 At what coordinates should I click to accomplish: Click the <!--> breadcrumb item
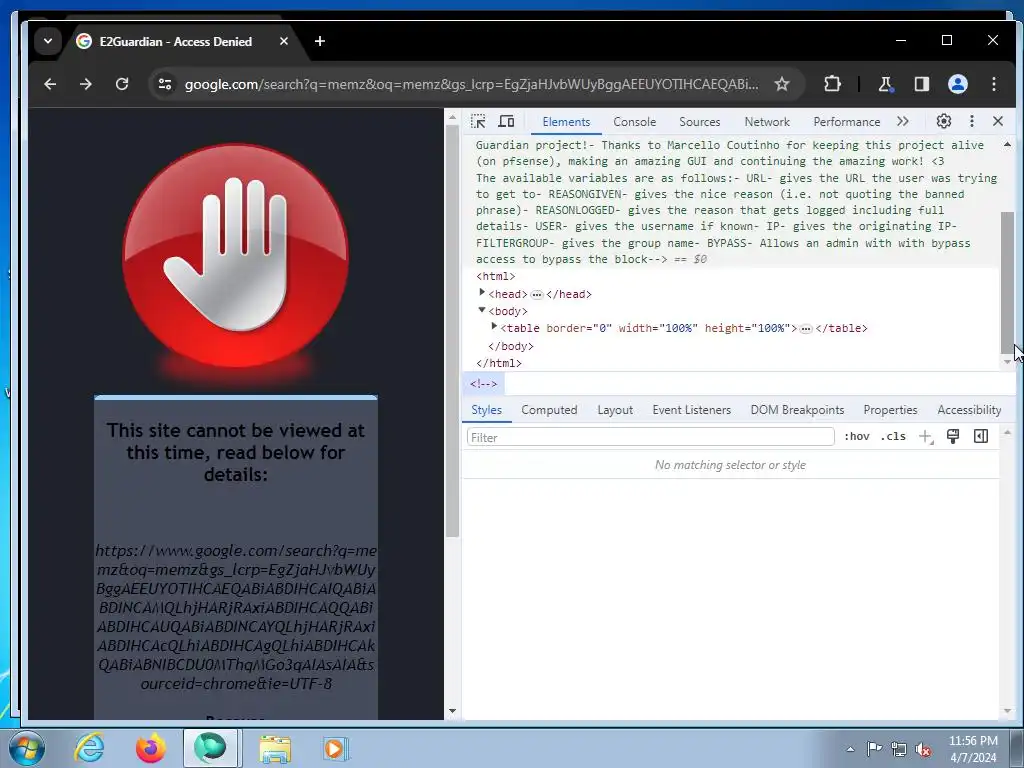click(484, 384)
